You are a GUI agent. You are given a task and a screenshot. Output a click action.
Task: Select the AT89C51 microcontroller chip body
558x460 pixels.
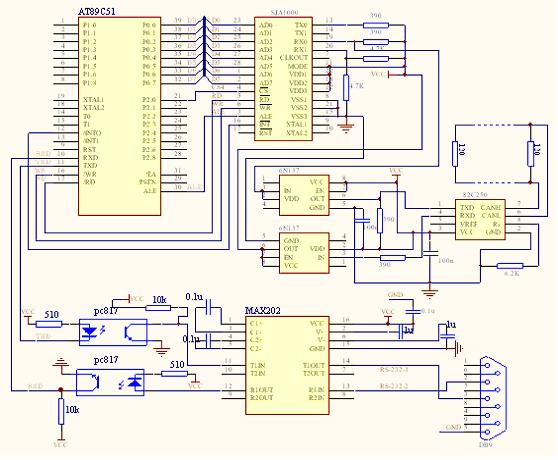(120, 116)
